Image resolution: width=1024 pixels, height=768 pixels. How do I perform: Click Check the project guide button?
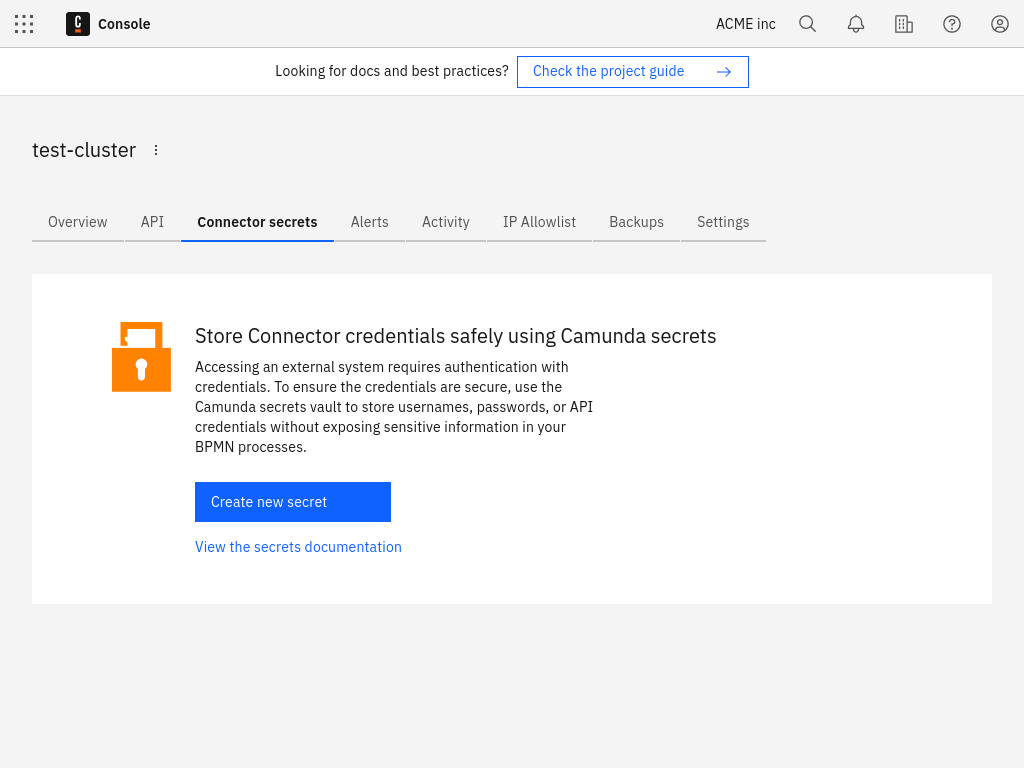pyautogui.click(x=632, y=72)
